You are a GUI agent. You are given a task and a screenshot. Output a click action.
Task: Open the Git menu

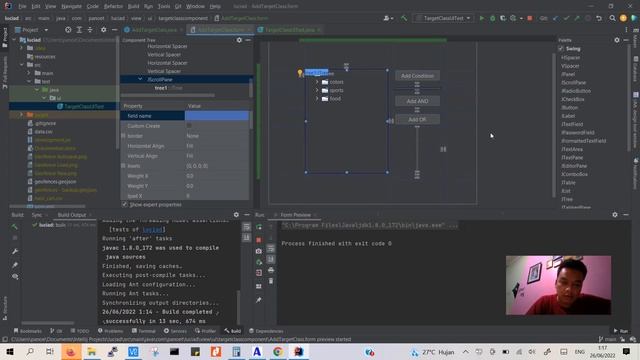pyautogui.click(x=178, y=7)
